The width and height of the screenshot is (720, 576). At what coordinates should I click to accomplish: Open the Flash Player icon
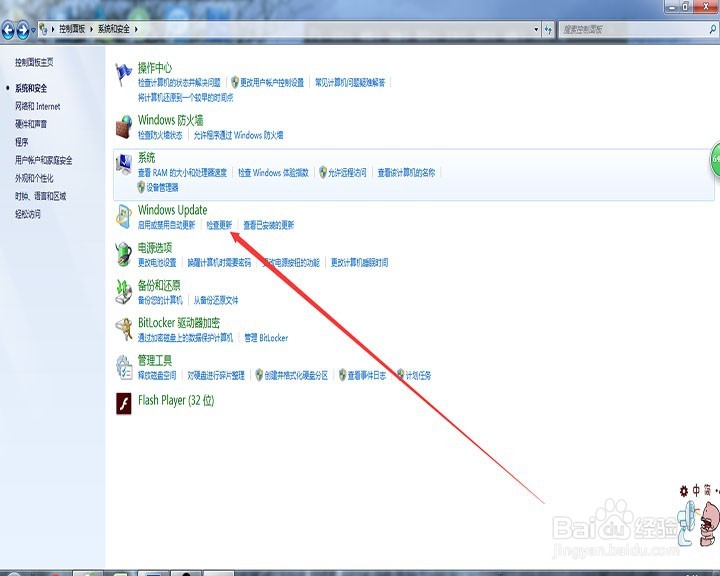[x=124, y=404]
